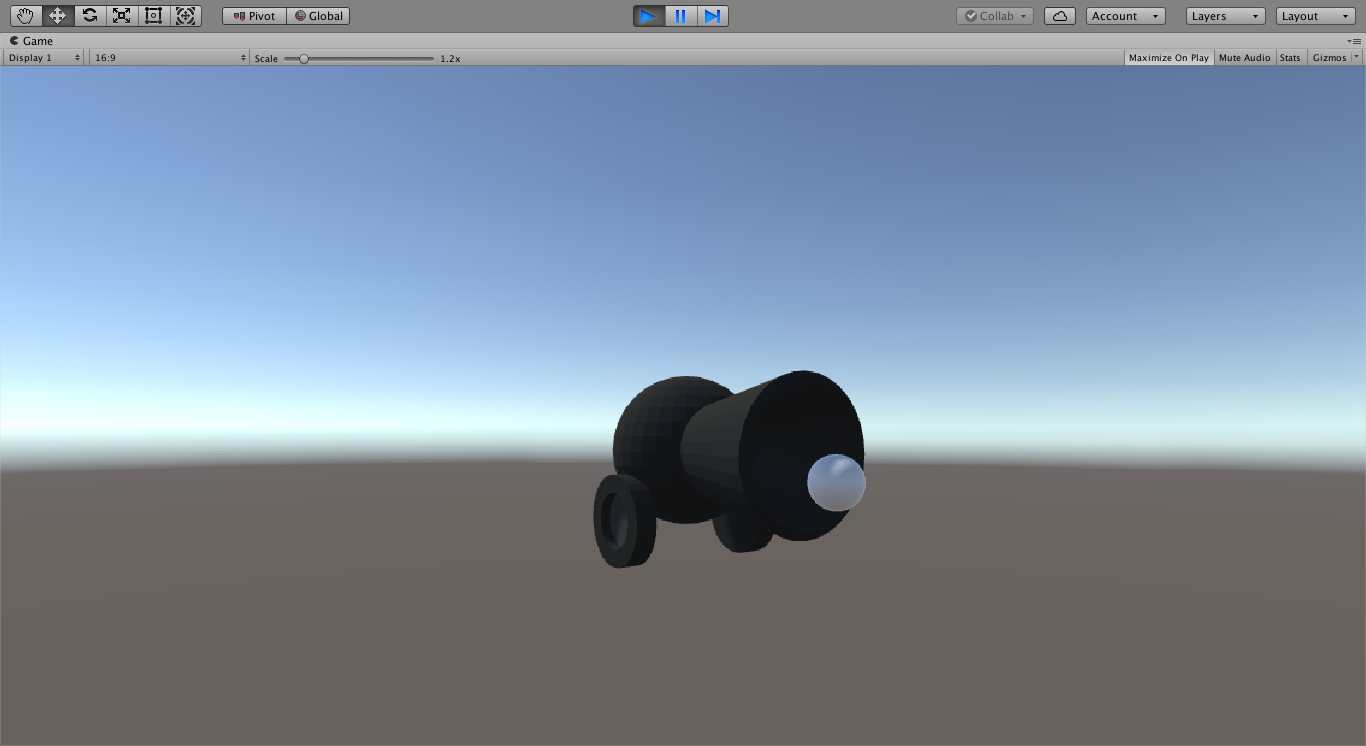Select the Rect Transform tool
The height and width of the screenshot is (746, 1366).
153,16
